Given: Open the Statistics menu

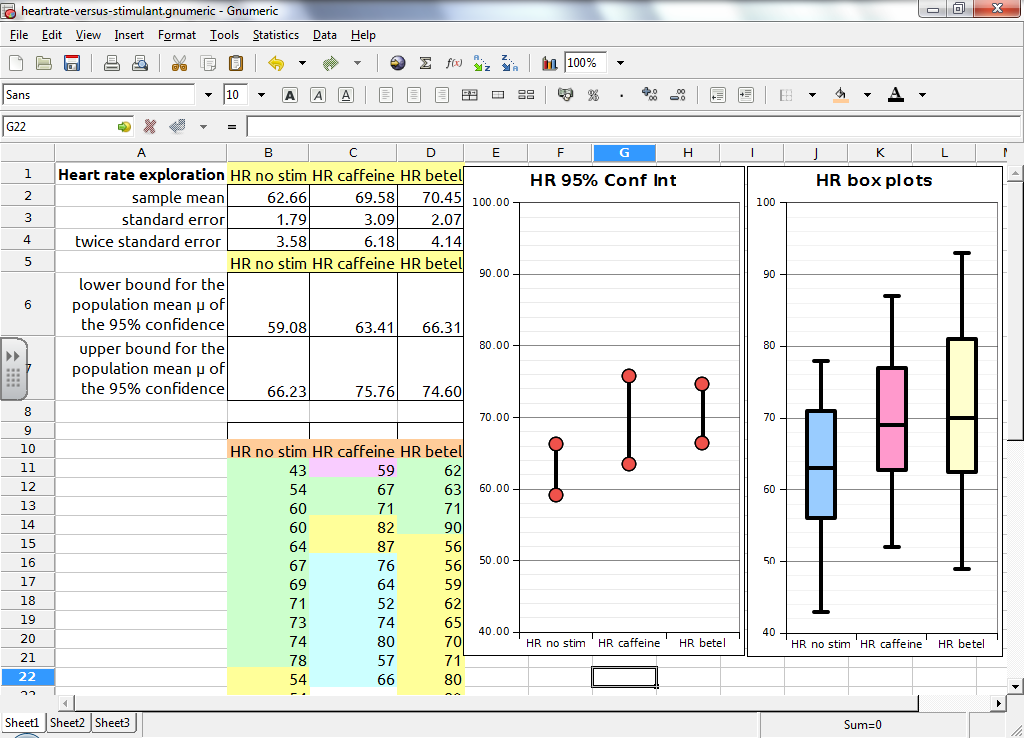Looking at the screenshot, I should tap(276, 35).
